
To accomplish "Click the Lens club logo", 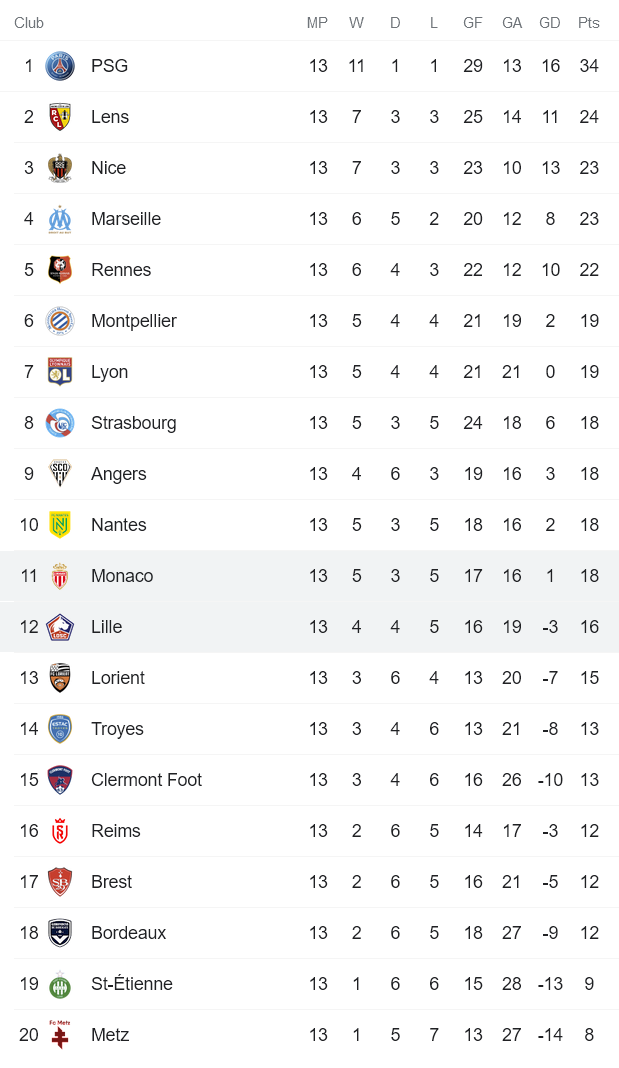I will [x=60, y=117].
